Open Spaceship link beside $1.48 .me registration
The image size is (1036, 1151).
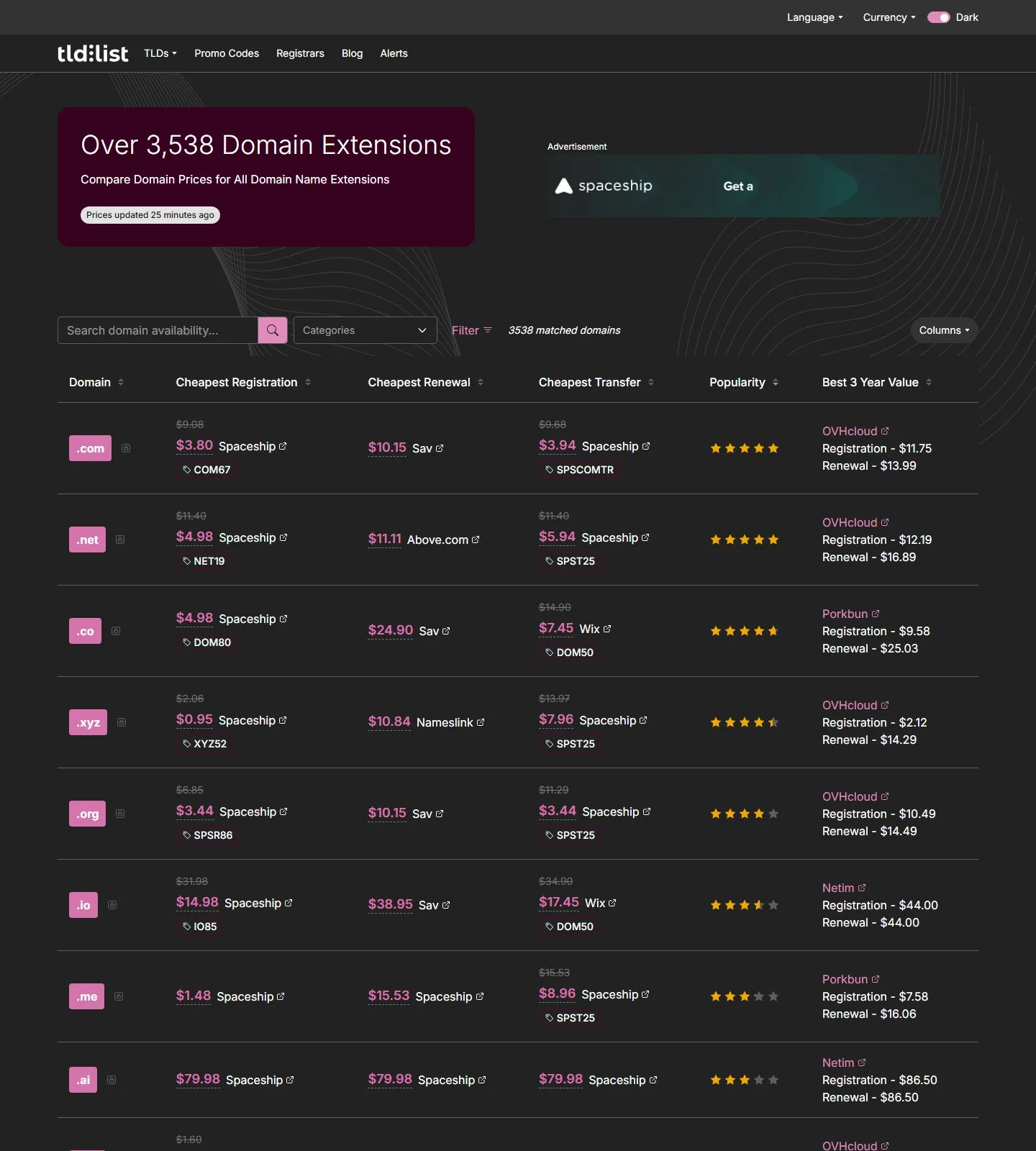tap(251, 996)
